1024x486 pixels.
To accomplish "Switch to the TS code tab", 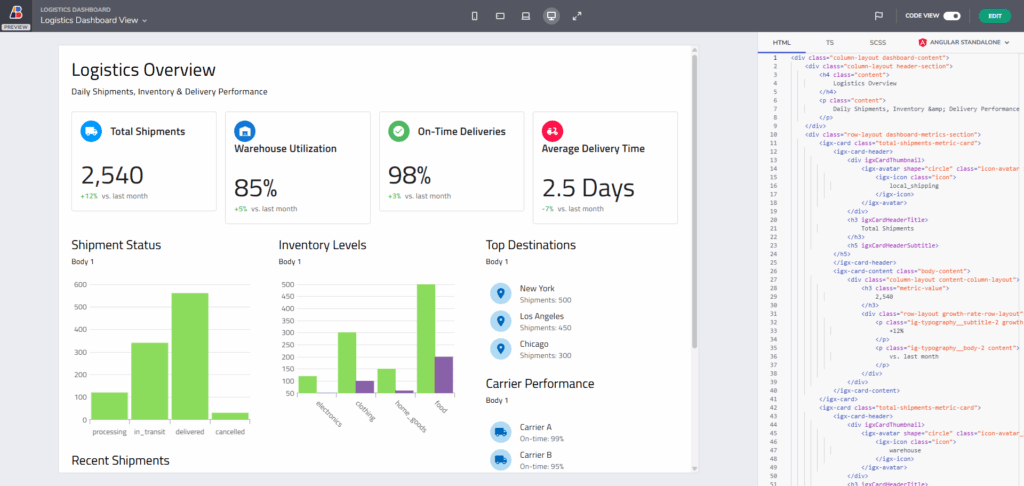I will pyautogui.click(x=830, y=43).
